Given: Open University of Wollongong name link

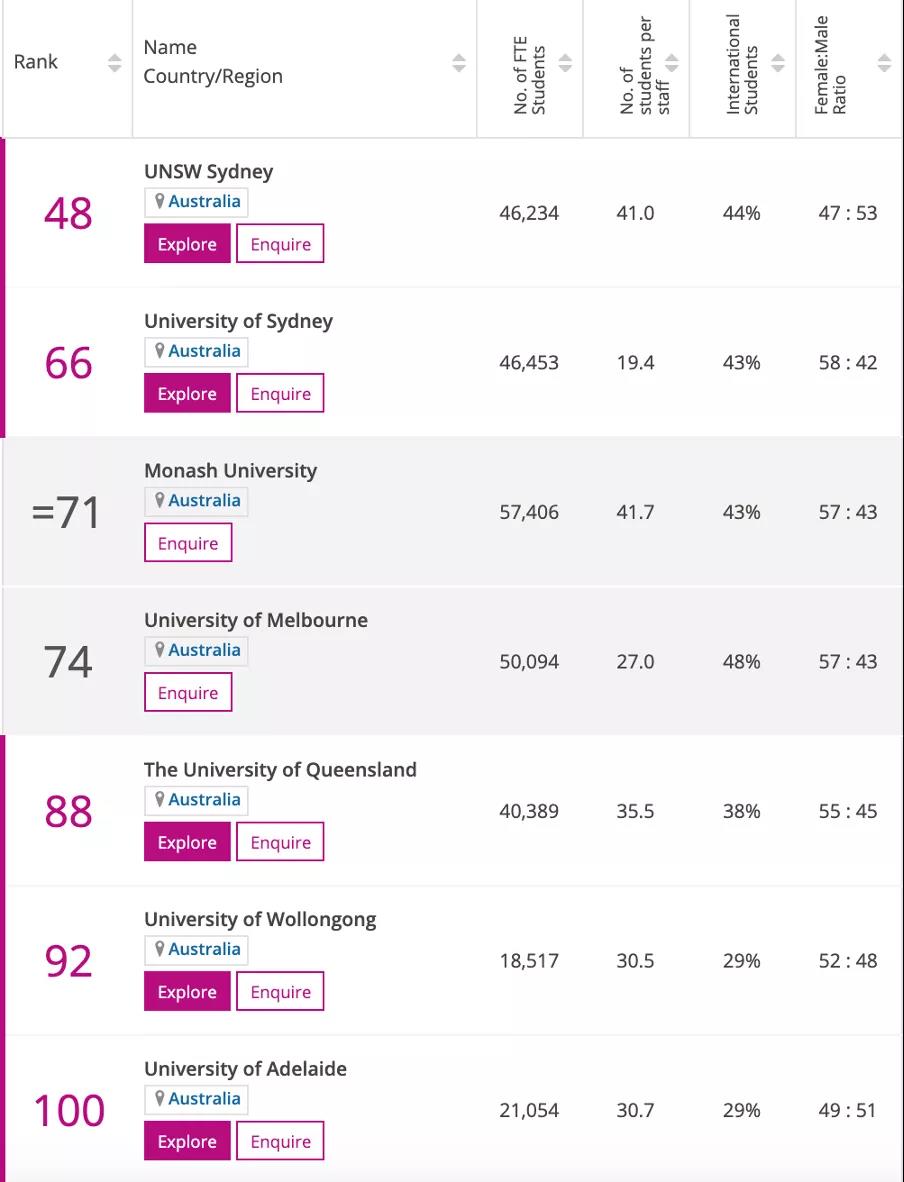Looking at the screenshot, I should pyautogui.click(x=260, y=919).
